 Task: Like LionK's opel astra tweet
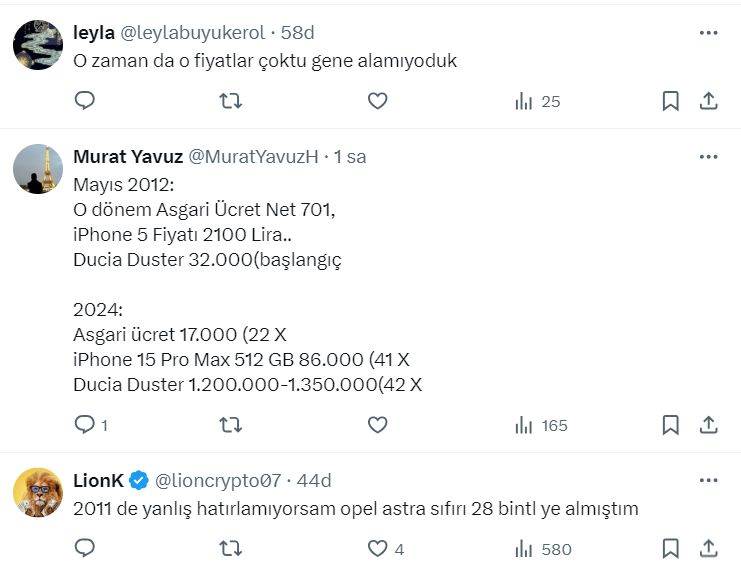pos(377,549)
